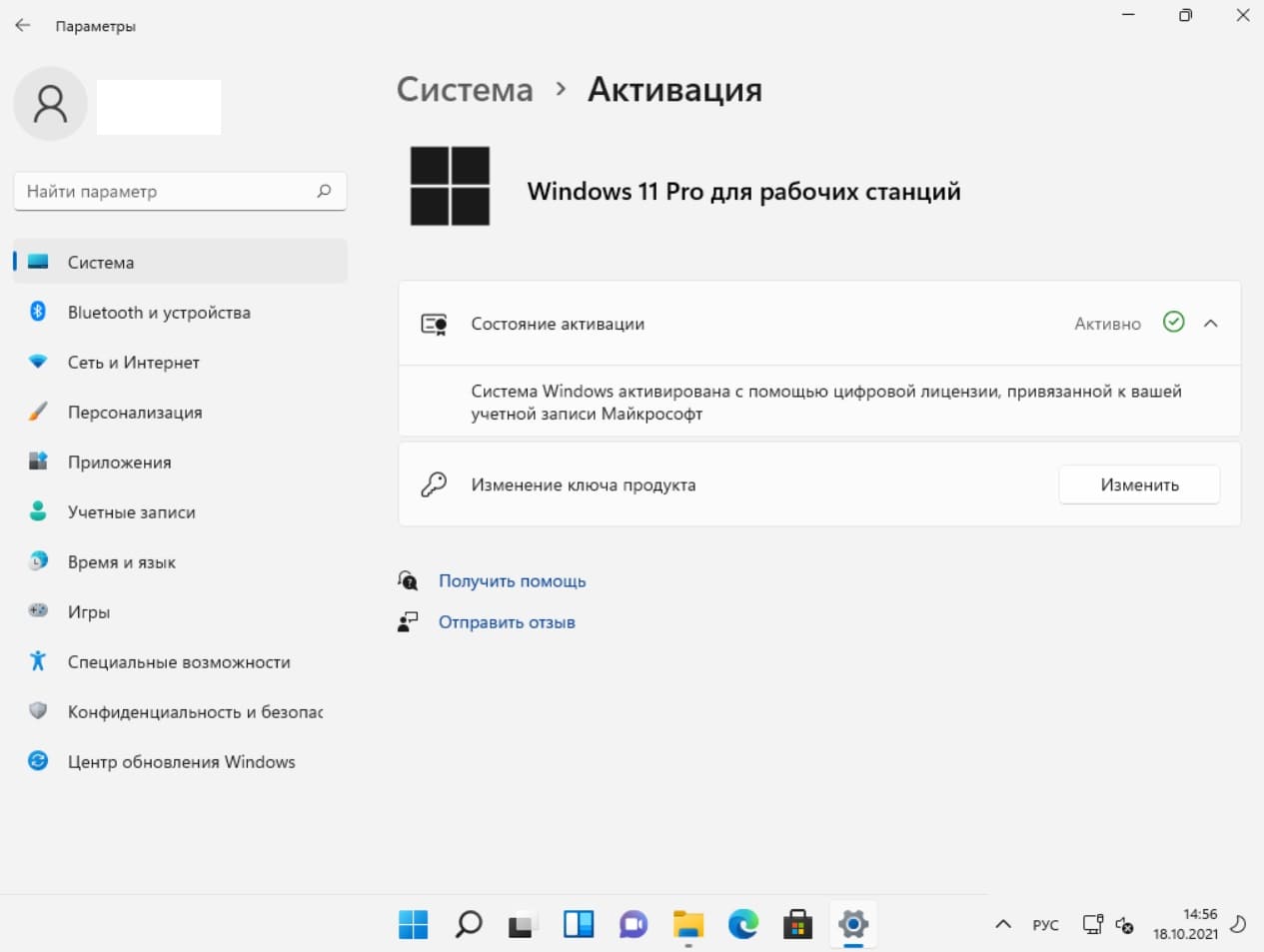This screenshot has height=952, width=1264.
Task: Click the network tray icon
Action: click(1093, 924)
